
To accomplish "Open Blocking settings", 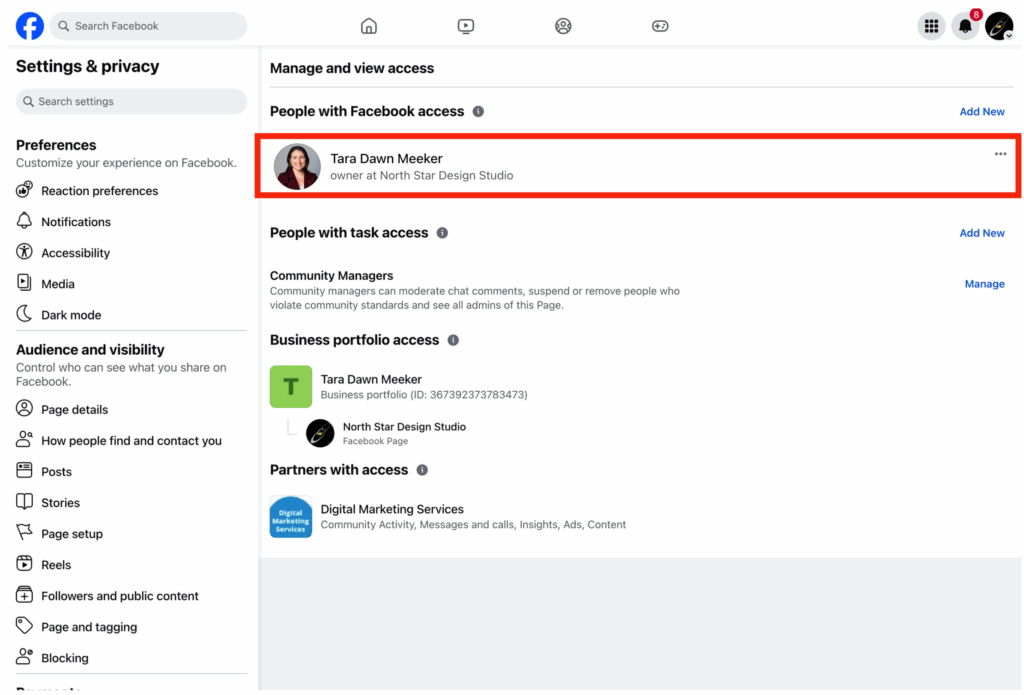I will [65, 658].
